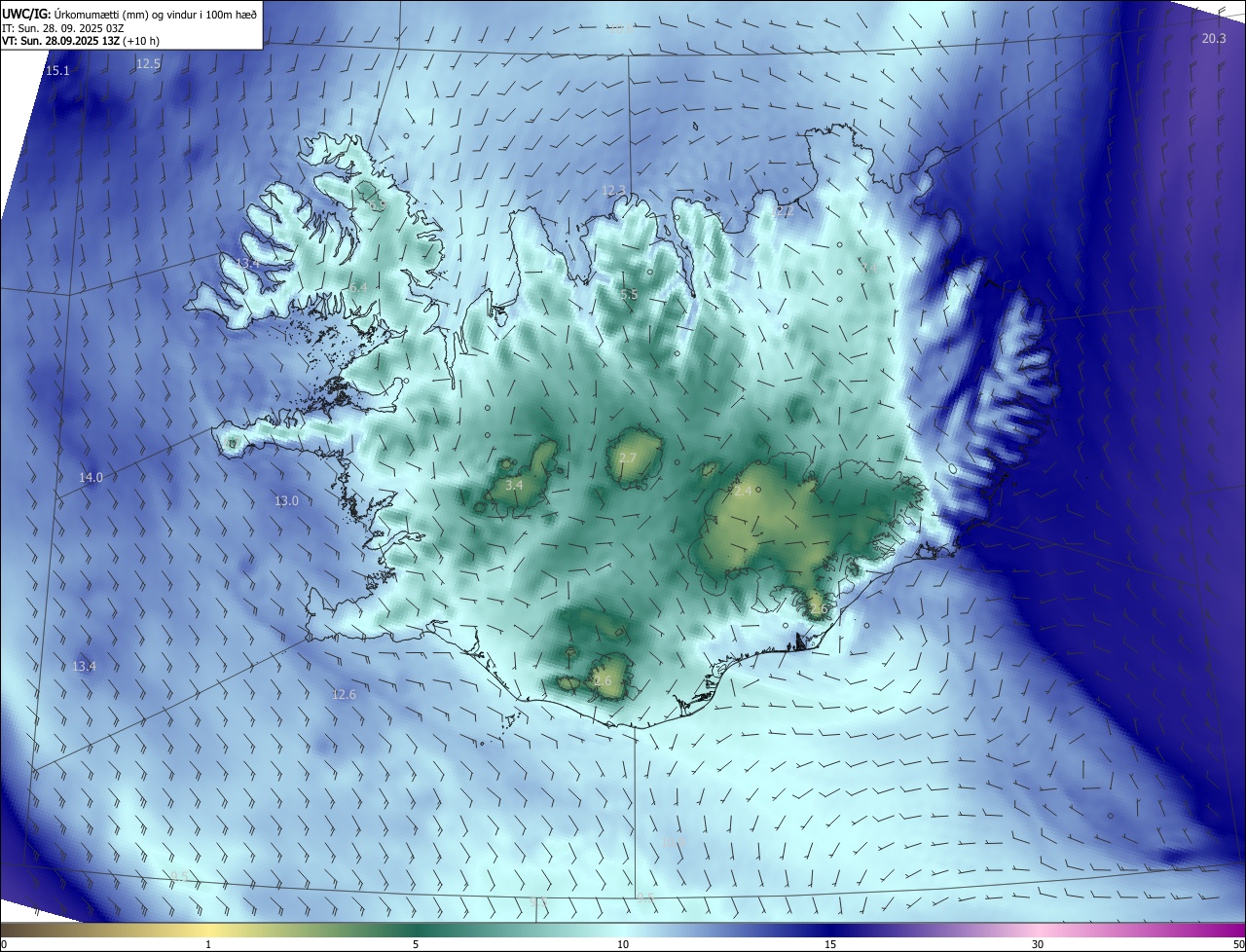Click the '2.7' value on the glacier

(x=628, y=458)
